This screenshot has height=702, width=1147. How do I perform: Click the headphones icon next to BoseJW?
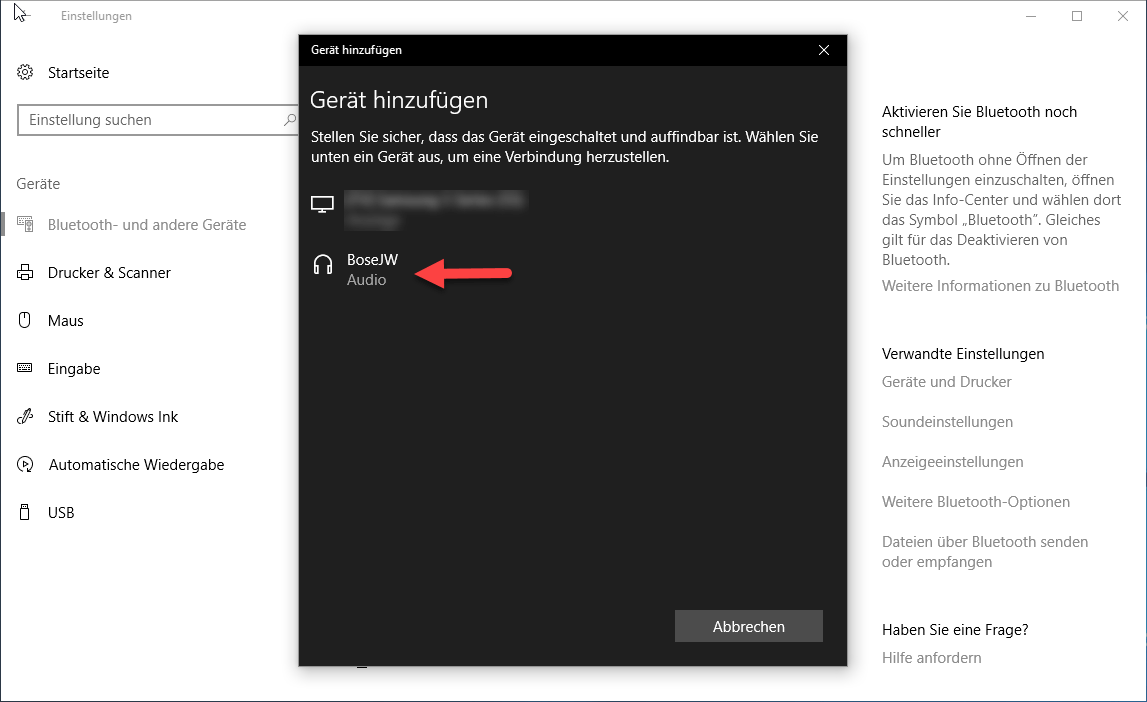pyautogui.click(x=322, y=265)
